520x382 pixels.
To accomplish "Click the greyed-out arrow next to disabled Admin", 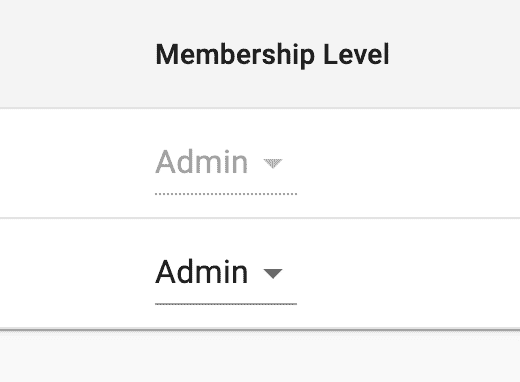I will [273, 163].
